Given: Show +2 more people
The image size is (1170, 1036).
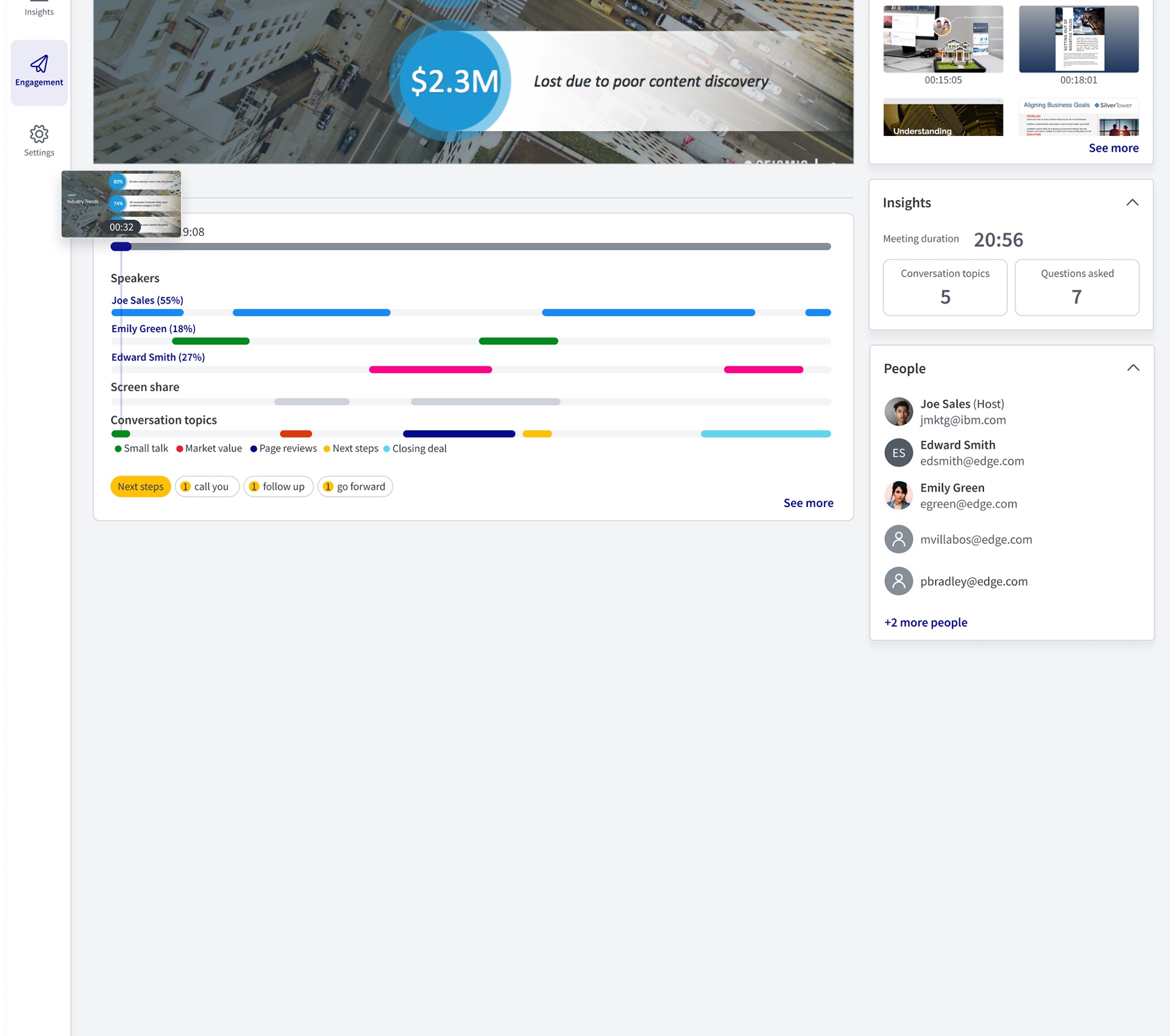Looking at the screenshot, I should 926,622.
